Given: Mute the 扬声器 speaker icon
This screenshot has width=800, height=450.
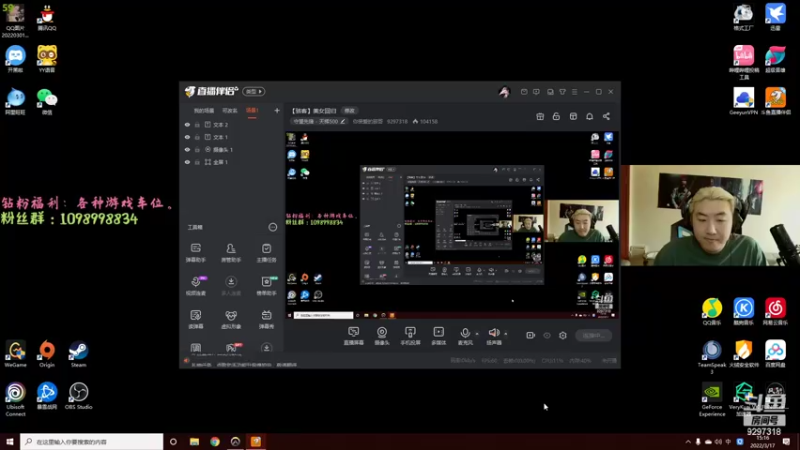Looking at the screenshot, I should (493, 333).
